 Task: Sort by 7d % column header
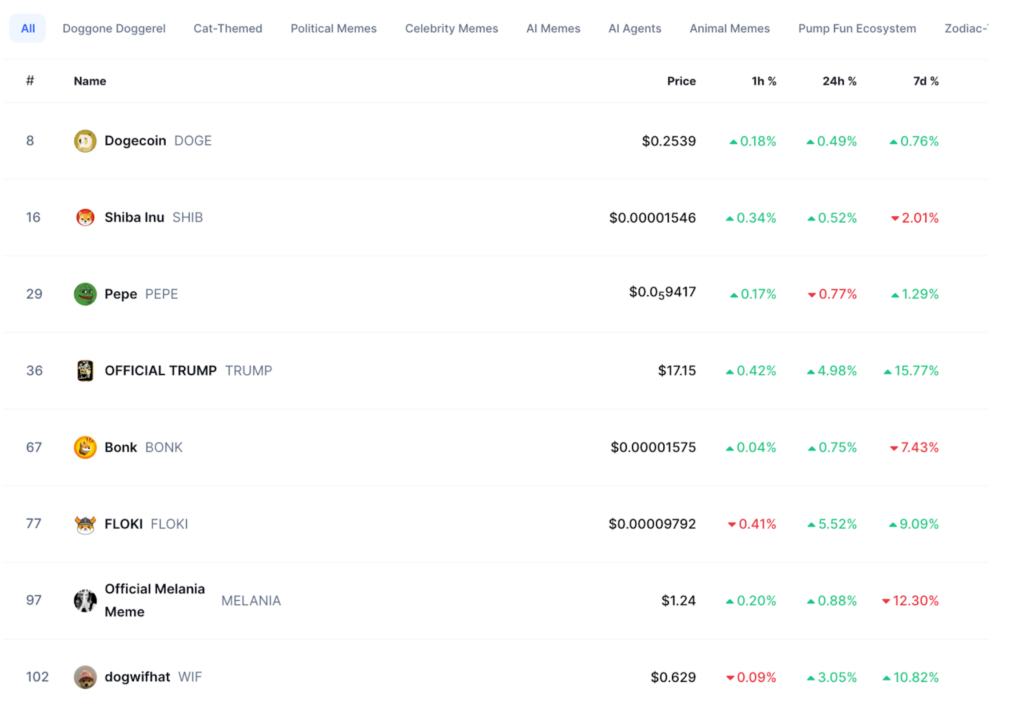click(926, 81)
